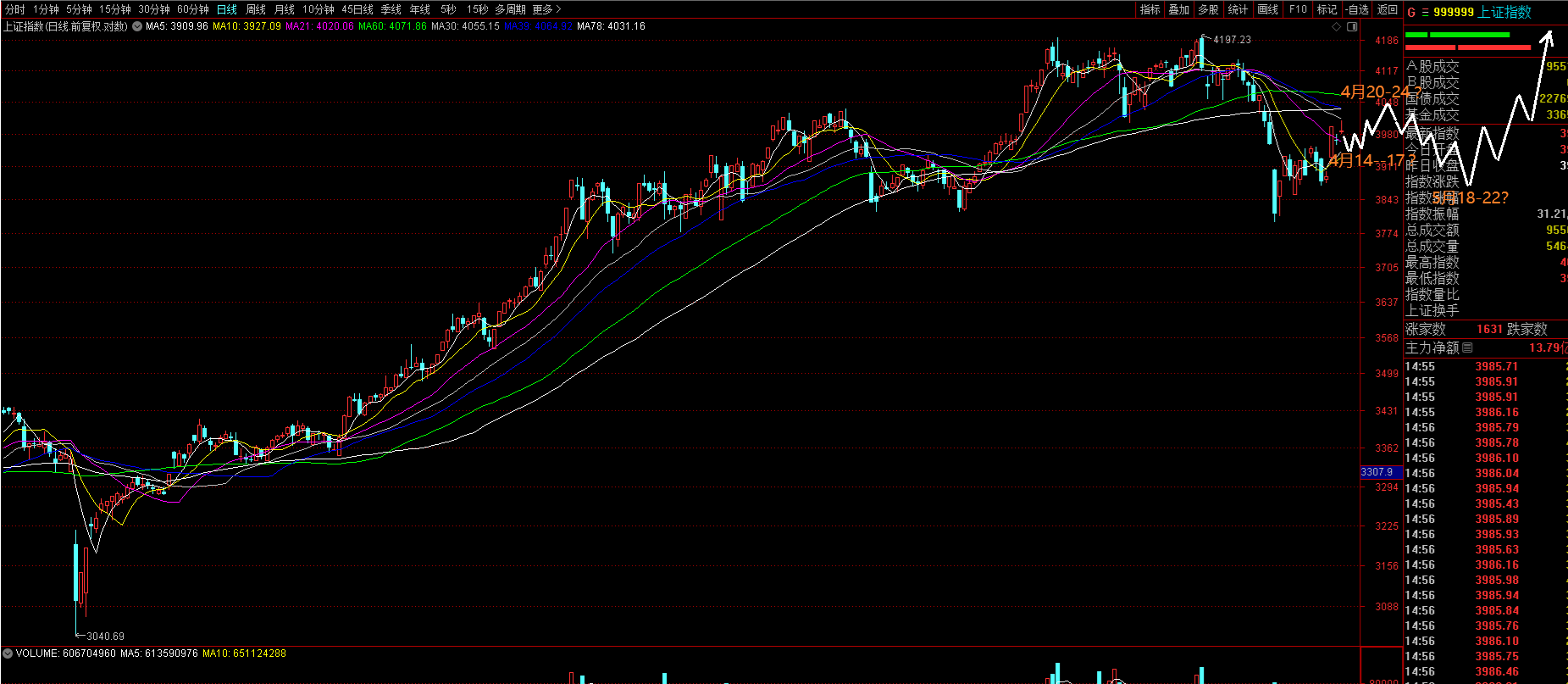Click the 3307.9 price label on the axis
The height and width of the screenshot is (684, 1568).
pos(1377,472)
